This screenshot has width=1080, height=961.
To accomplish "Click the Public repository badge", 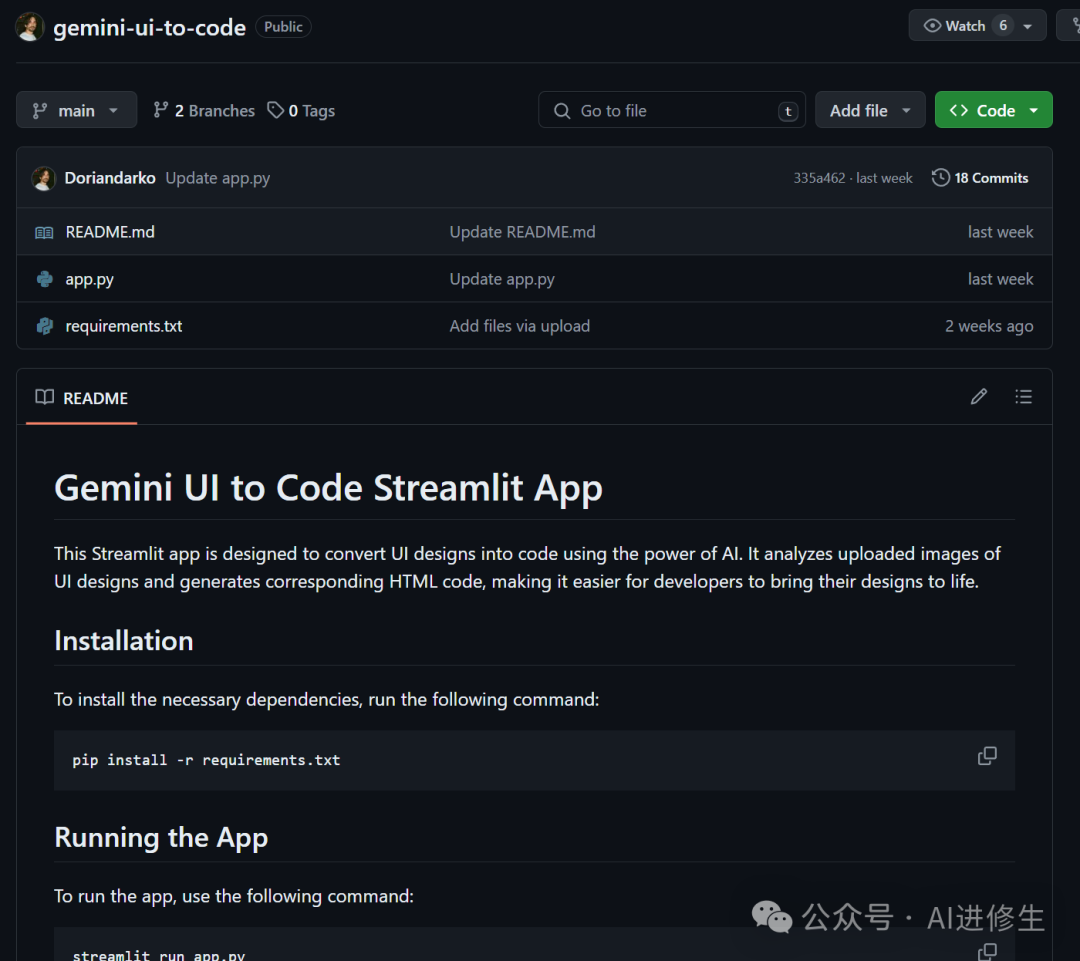I will [283, 27].
